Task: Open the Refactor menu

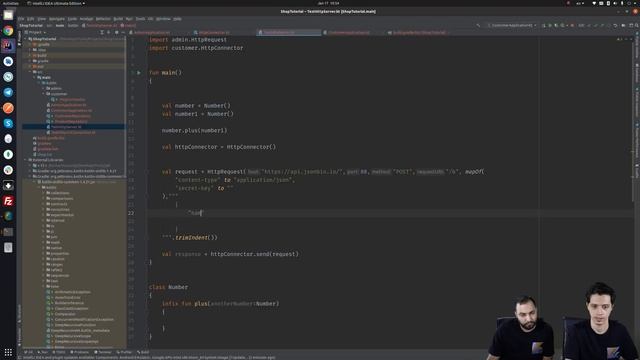Action: pos(103,19)
